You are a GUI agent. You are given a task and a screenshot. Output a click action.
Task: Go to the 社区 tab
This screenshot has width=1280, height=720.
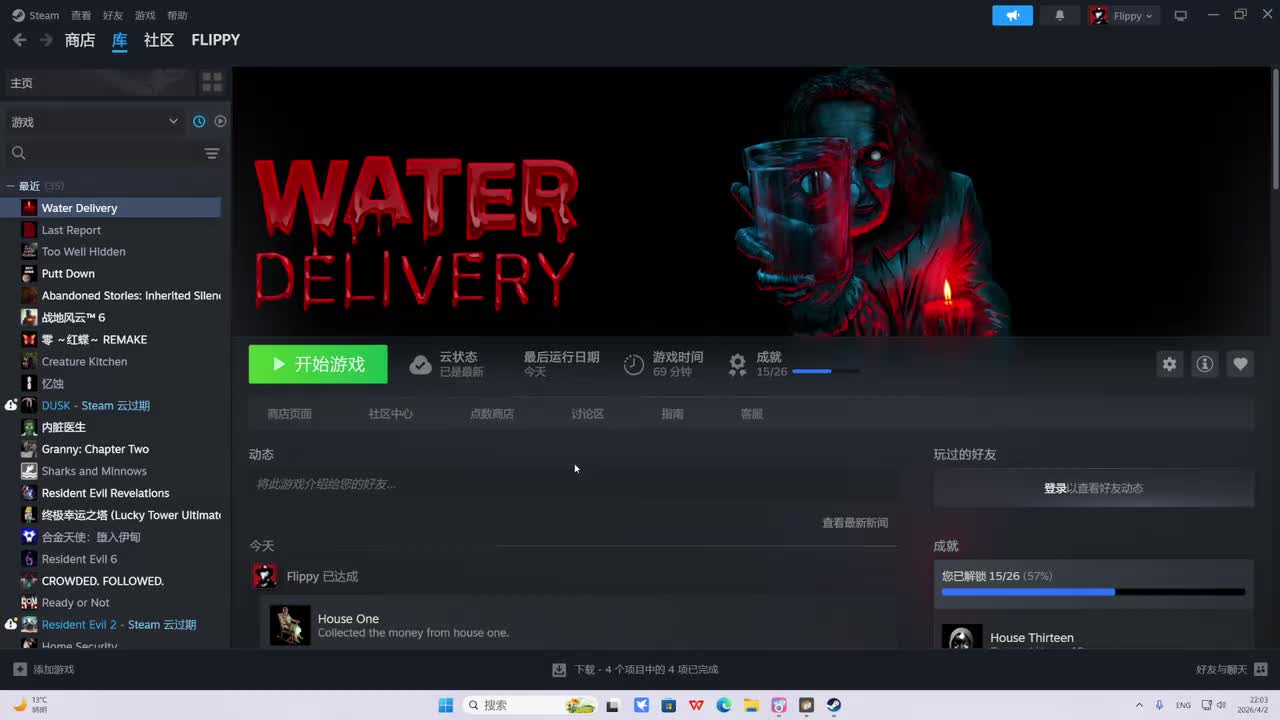(159, 40)
